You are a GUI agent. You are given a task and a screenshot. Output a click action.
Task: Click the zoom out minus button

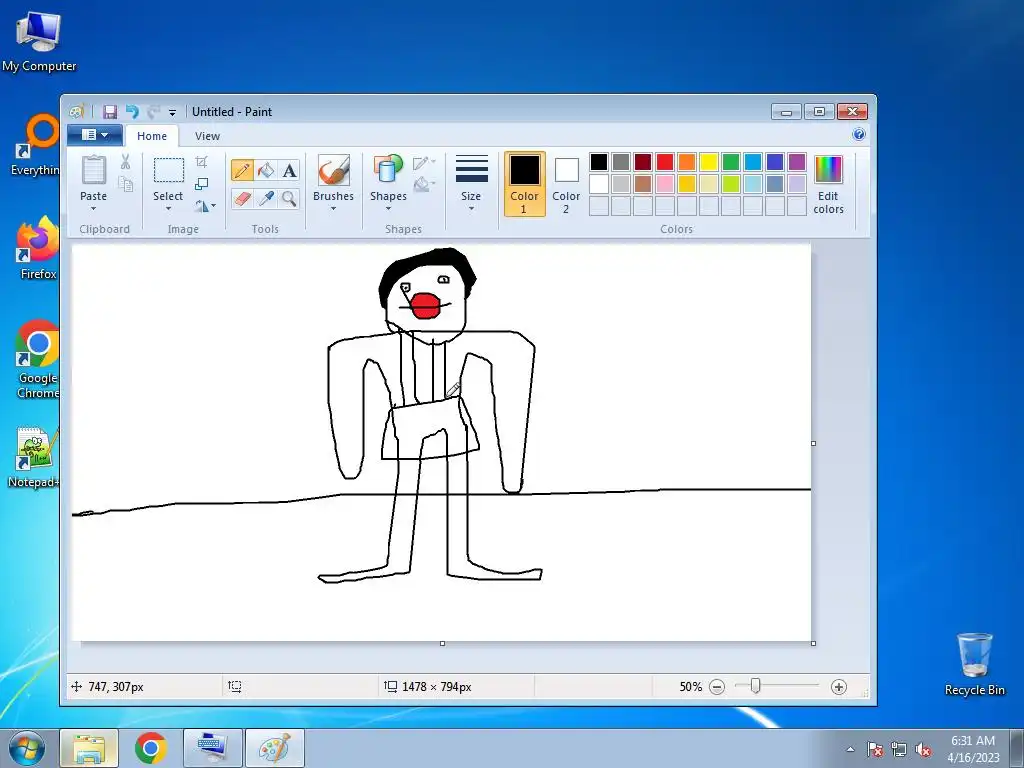pyautogui.click(x=717, y=687)
